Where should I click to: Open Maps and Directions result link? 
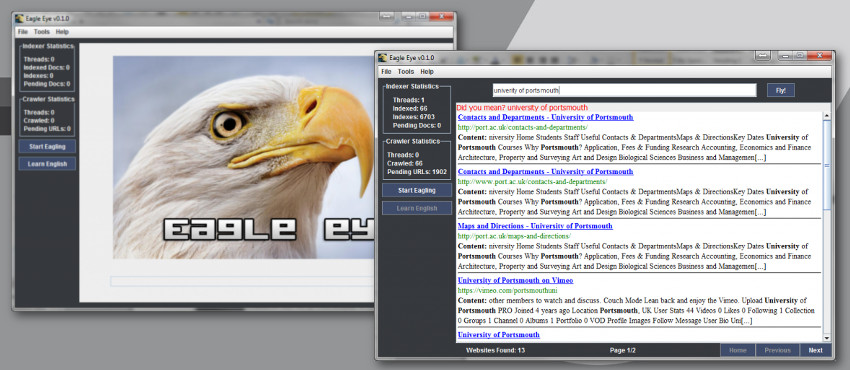(535, 226)
